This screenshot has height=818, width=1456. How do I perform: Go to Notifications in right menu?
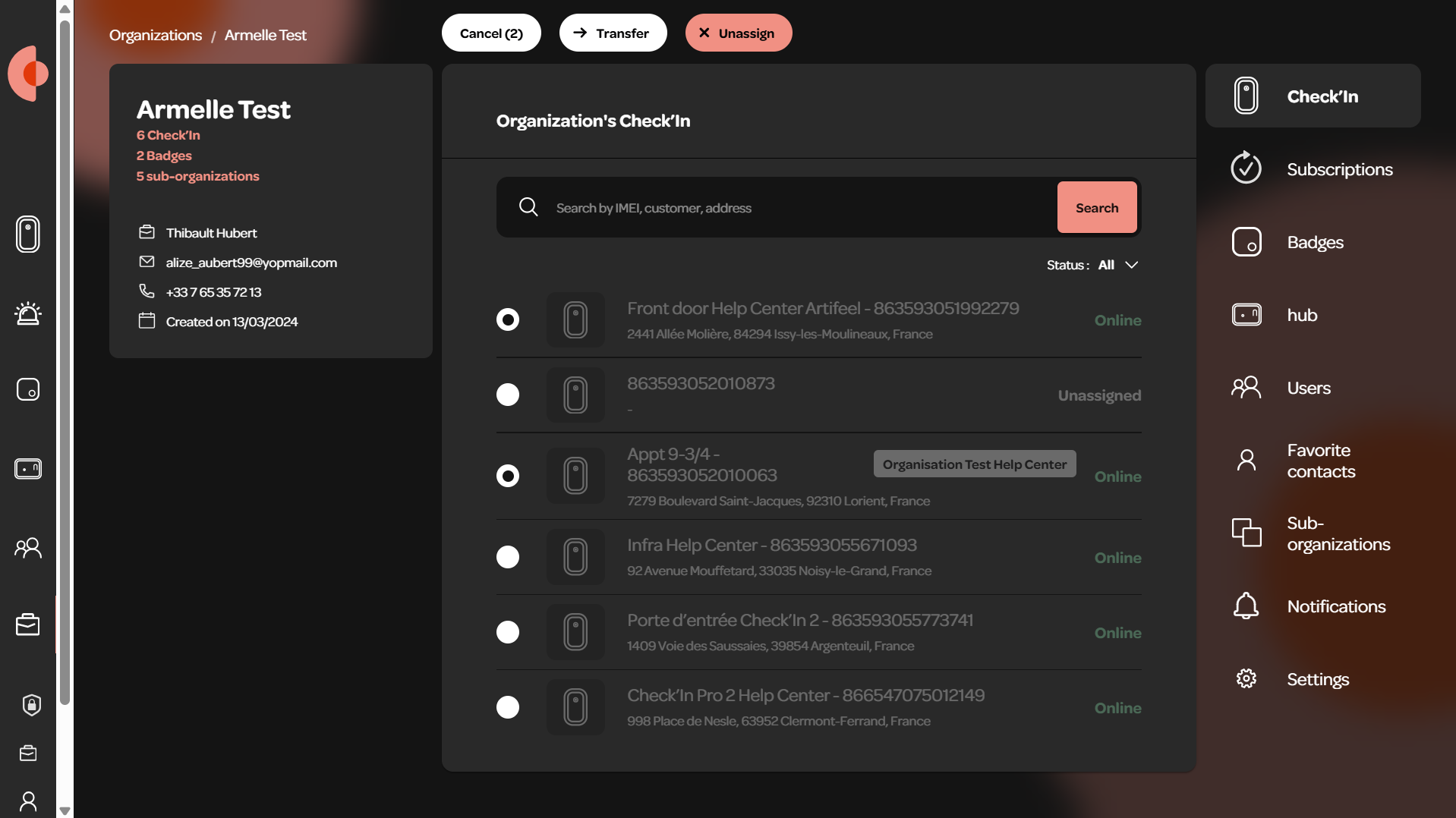point(1313,606)
